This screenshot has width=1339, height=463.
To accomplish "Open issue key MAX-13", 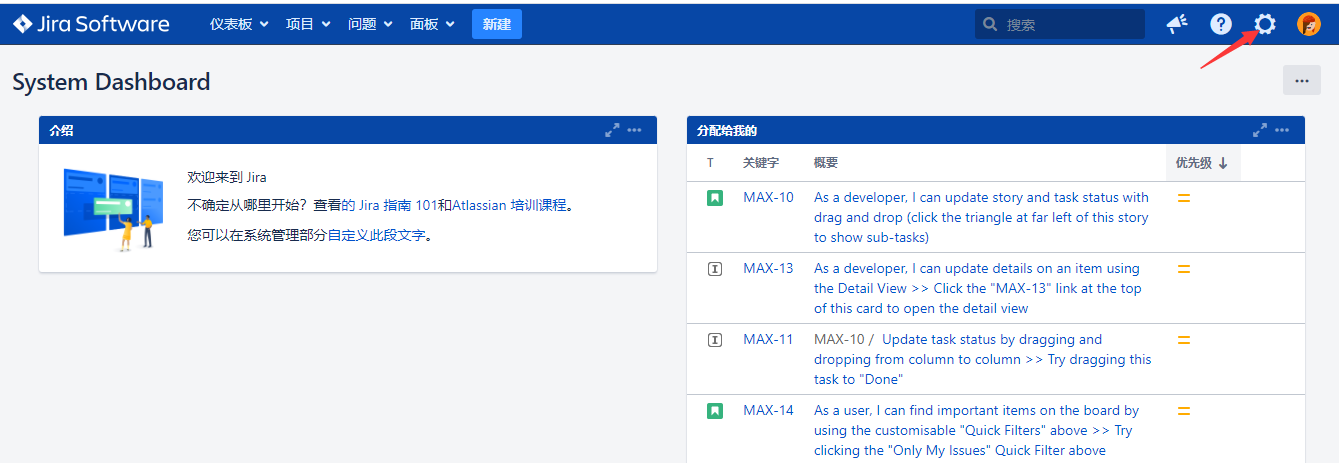I will click(x=768, y=269).
